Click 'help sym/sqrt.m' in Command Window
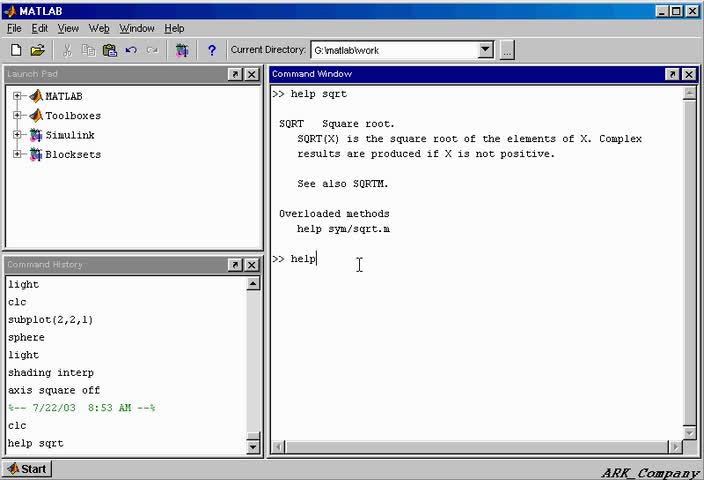 click(x=343, y=229)
